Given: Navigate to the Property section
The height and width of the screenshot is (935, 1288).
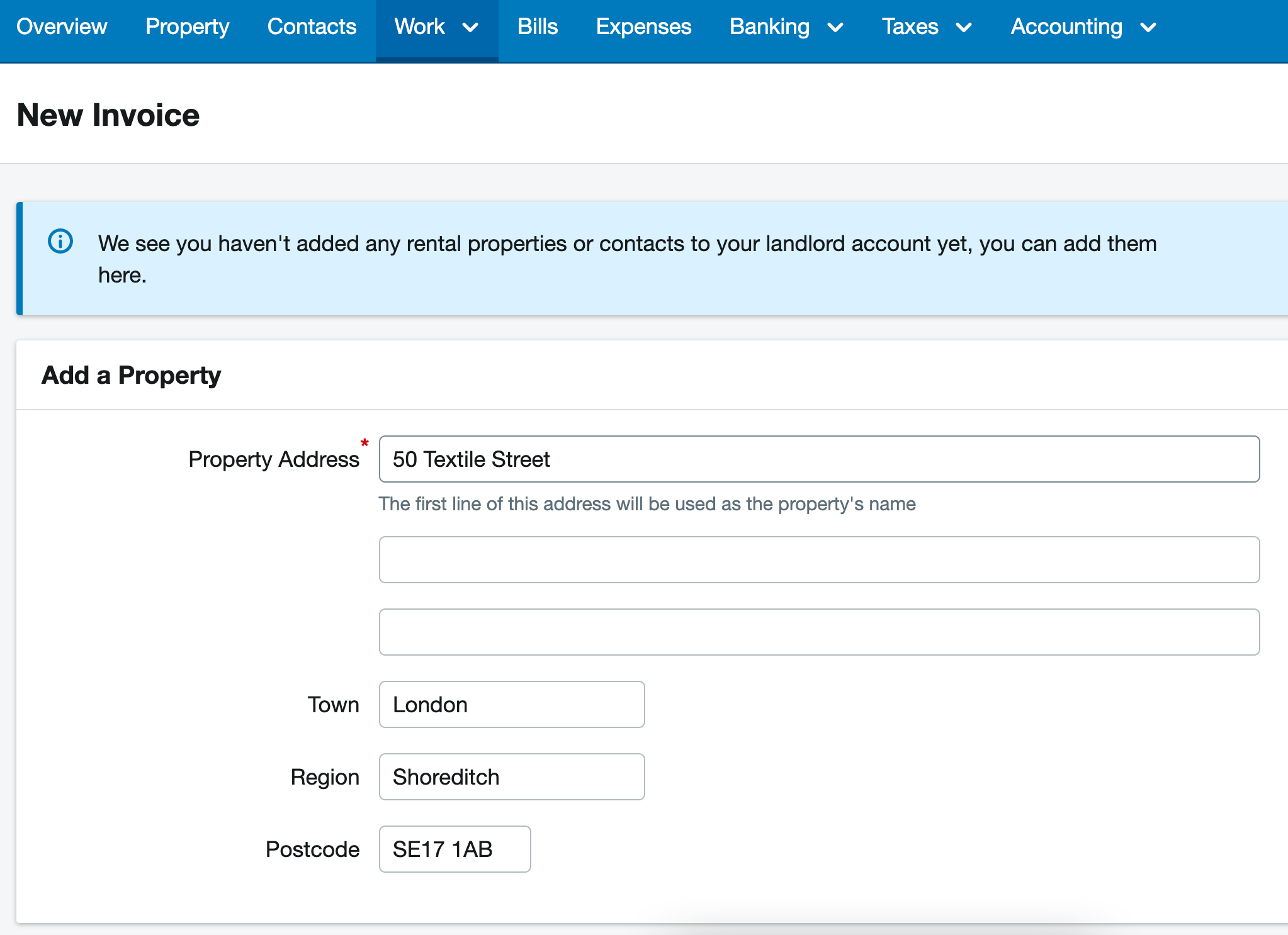Looking at the screenshot, I should 187,27.
